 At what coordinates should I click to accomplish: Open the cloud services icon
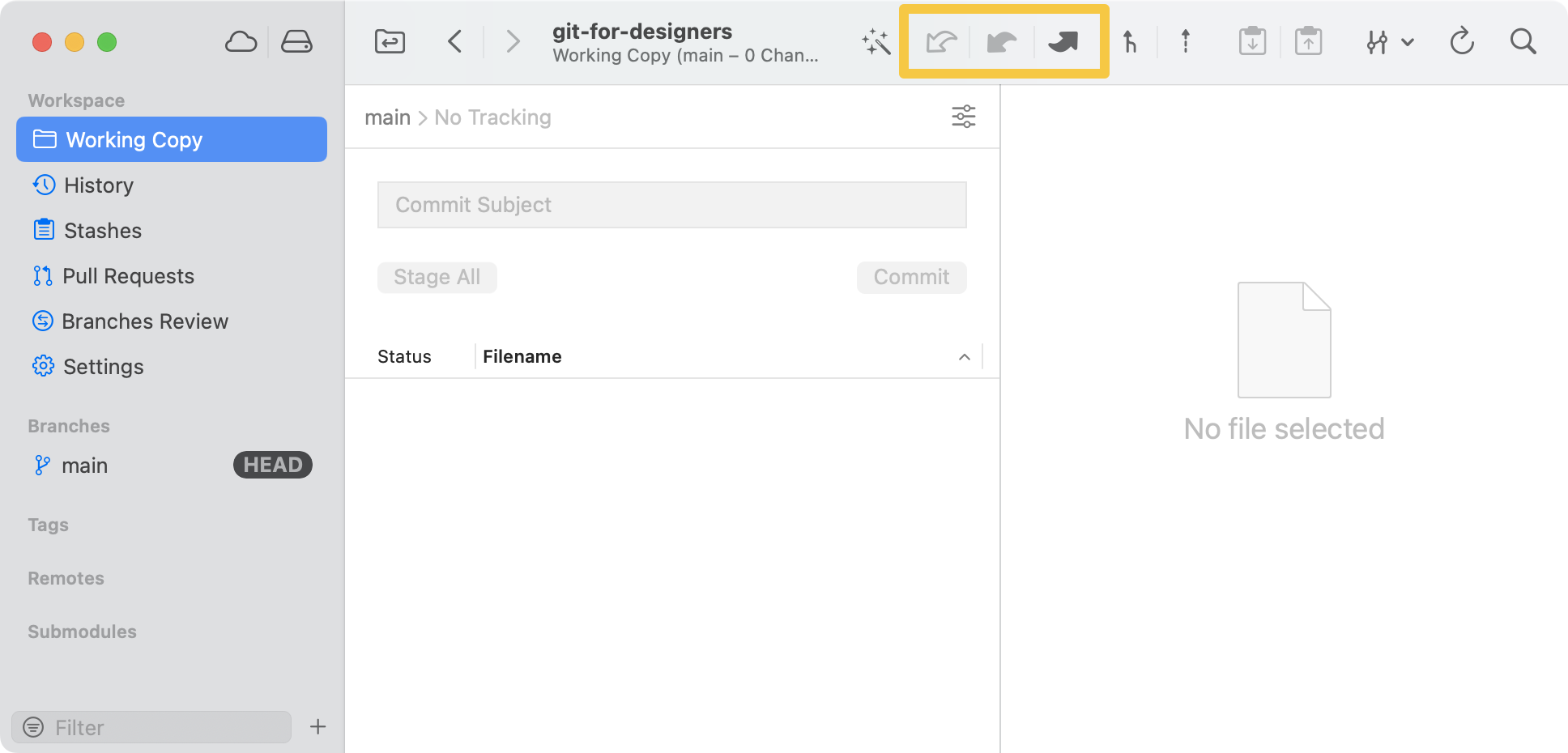pos(241,41)
